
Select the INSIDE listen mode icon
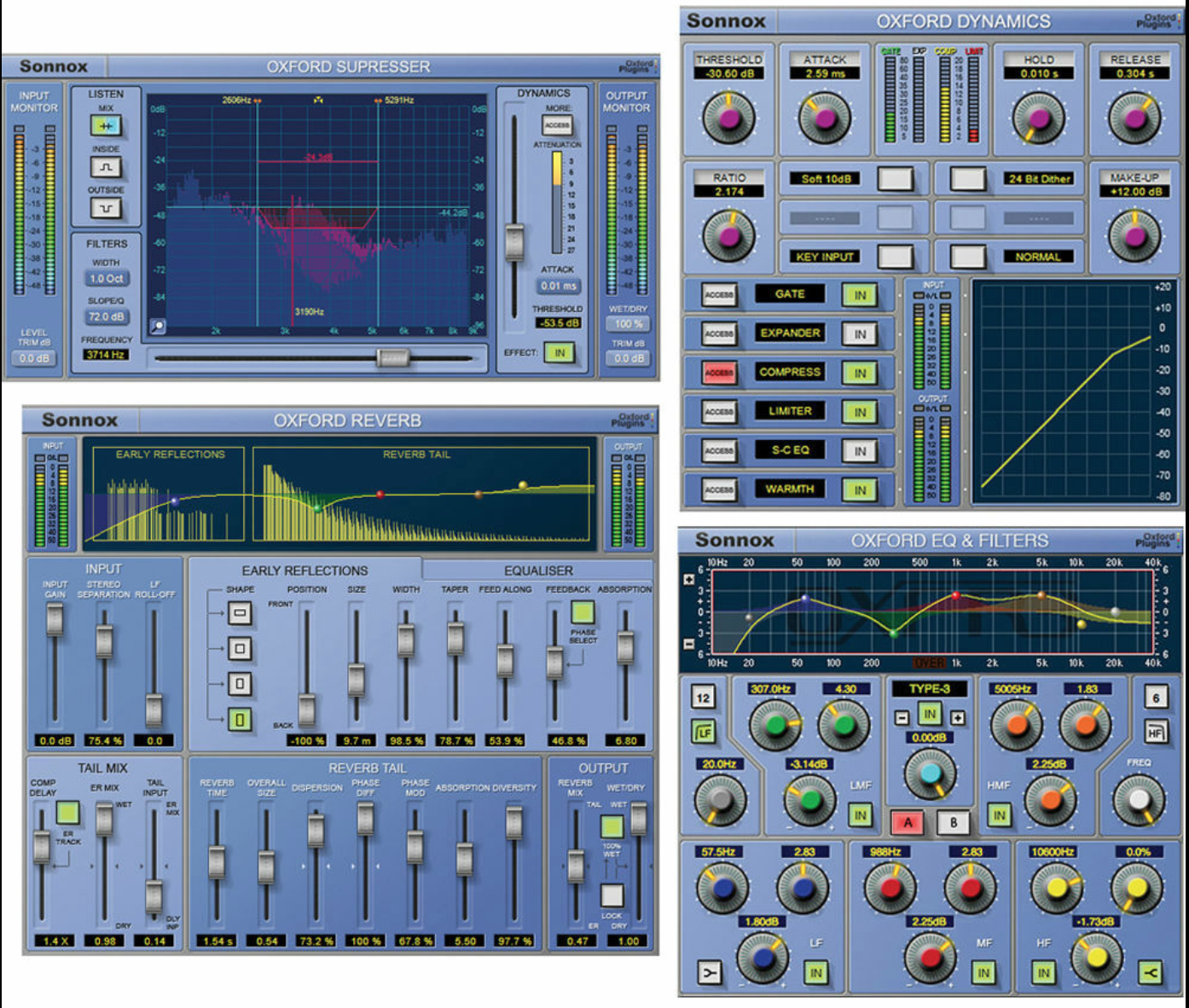tap(106, 167)
